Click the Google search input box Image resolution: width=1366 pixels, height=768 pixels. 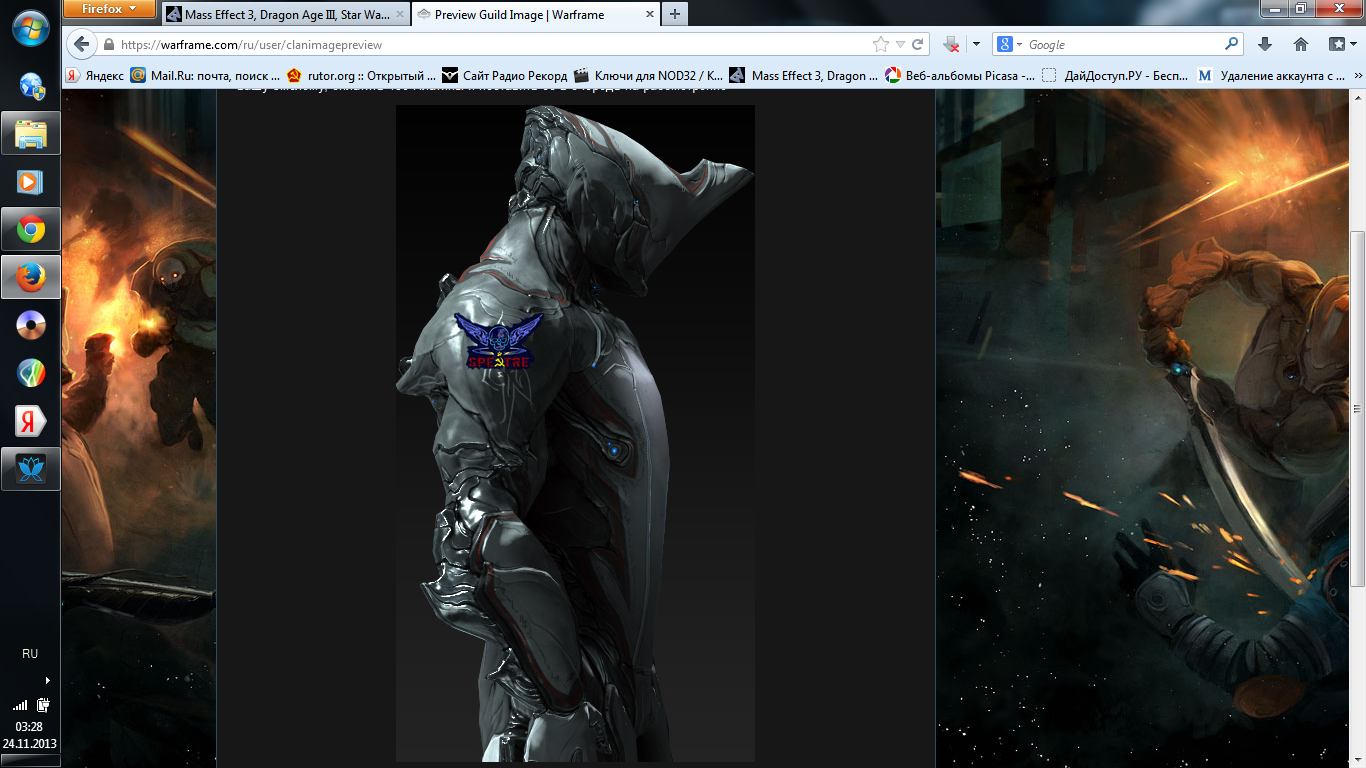(x=1125, y=45)
